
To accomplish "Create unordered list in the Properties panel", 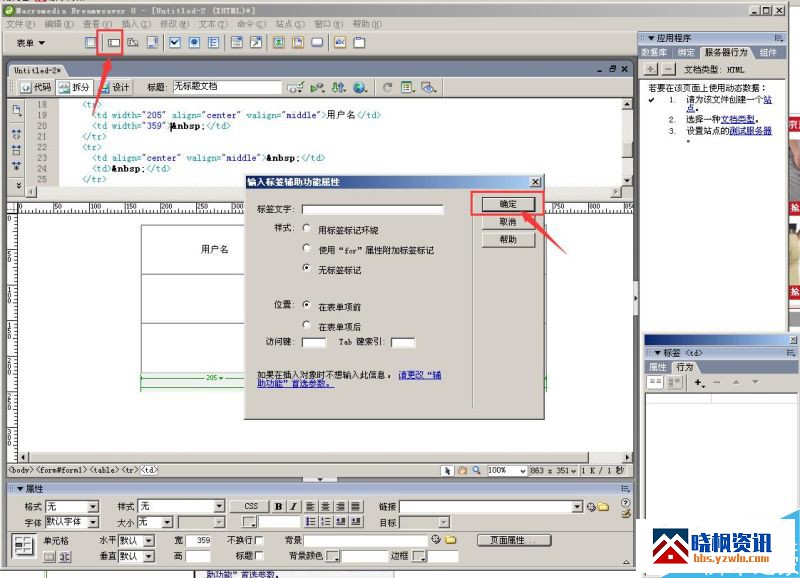I will (310, 522).
